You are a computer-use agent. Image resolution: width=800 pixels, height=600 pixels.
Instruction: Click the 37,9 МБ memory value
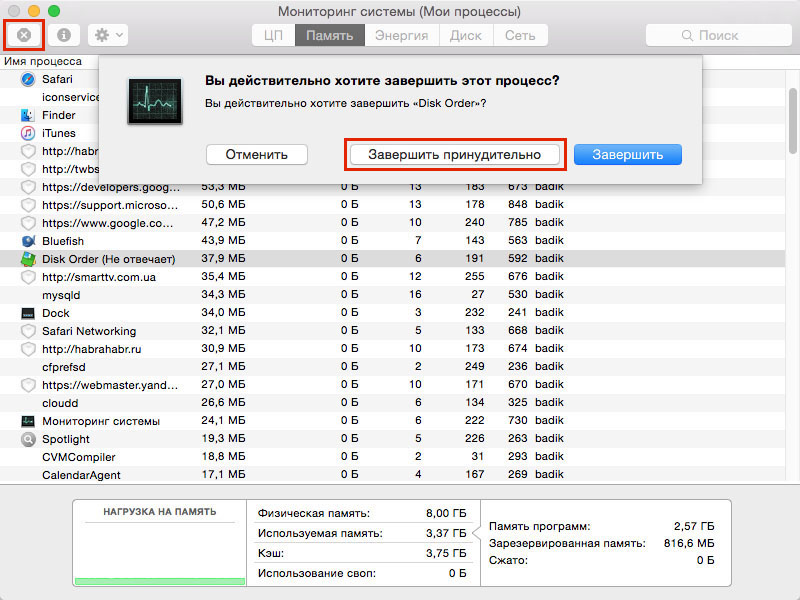coord(223,259)
